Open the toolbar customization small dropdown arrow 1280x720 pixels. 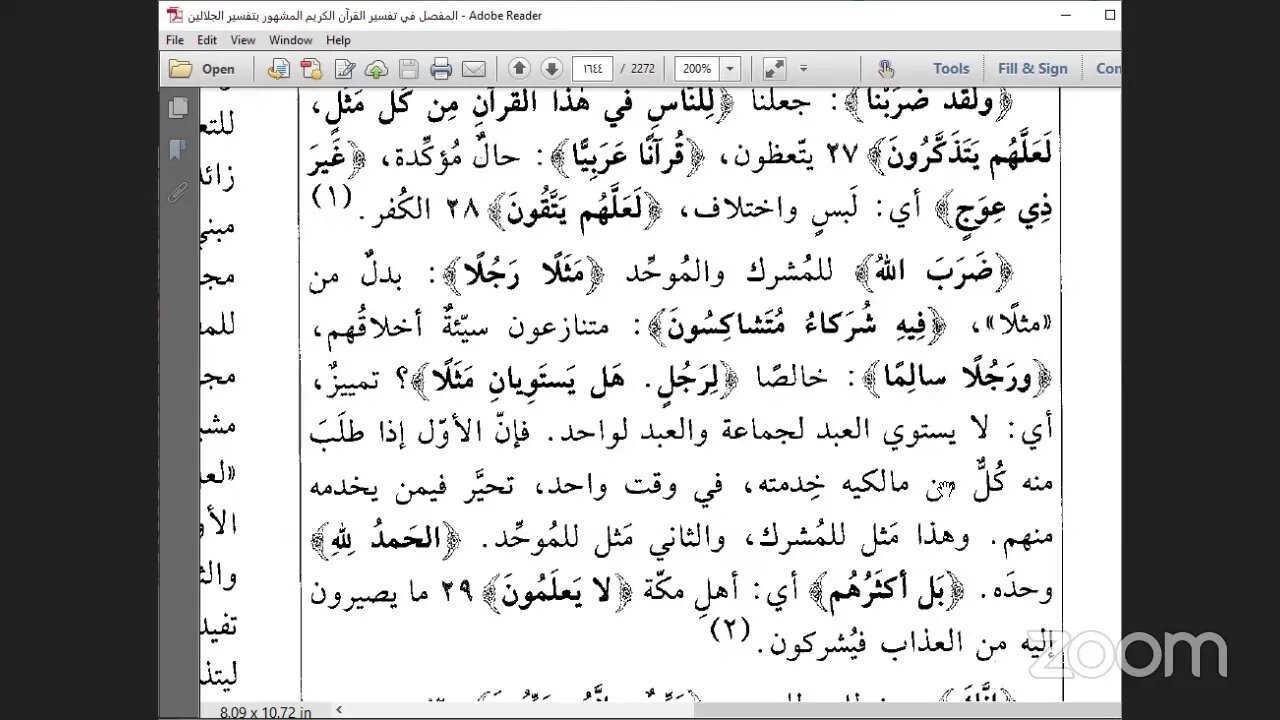point(803,68)
